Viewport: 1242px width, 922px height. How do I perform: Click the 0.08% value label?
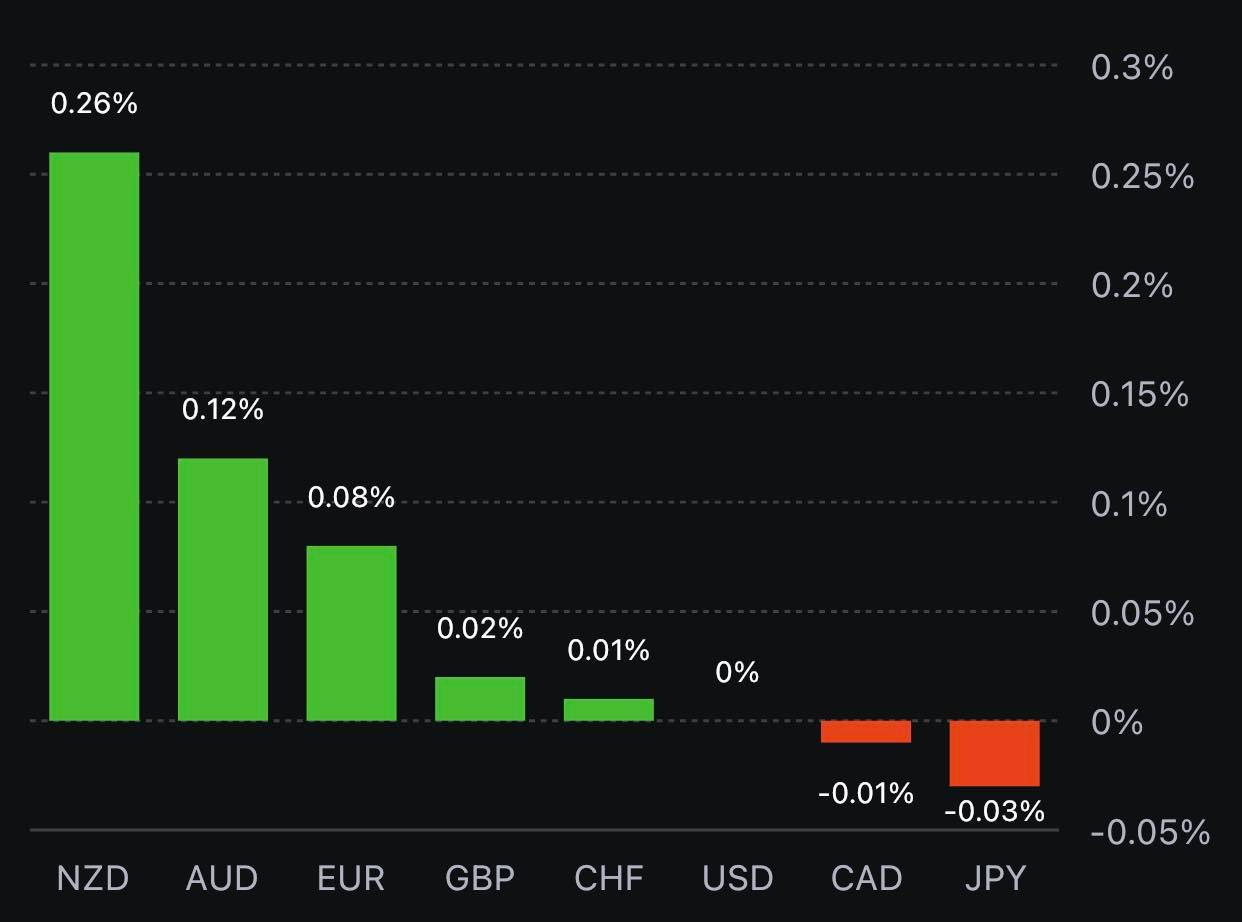pos(351,497)
